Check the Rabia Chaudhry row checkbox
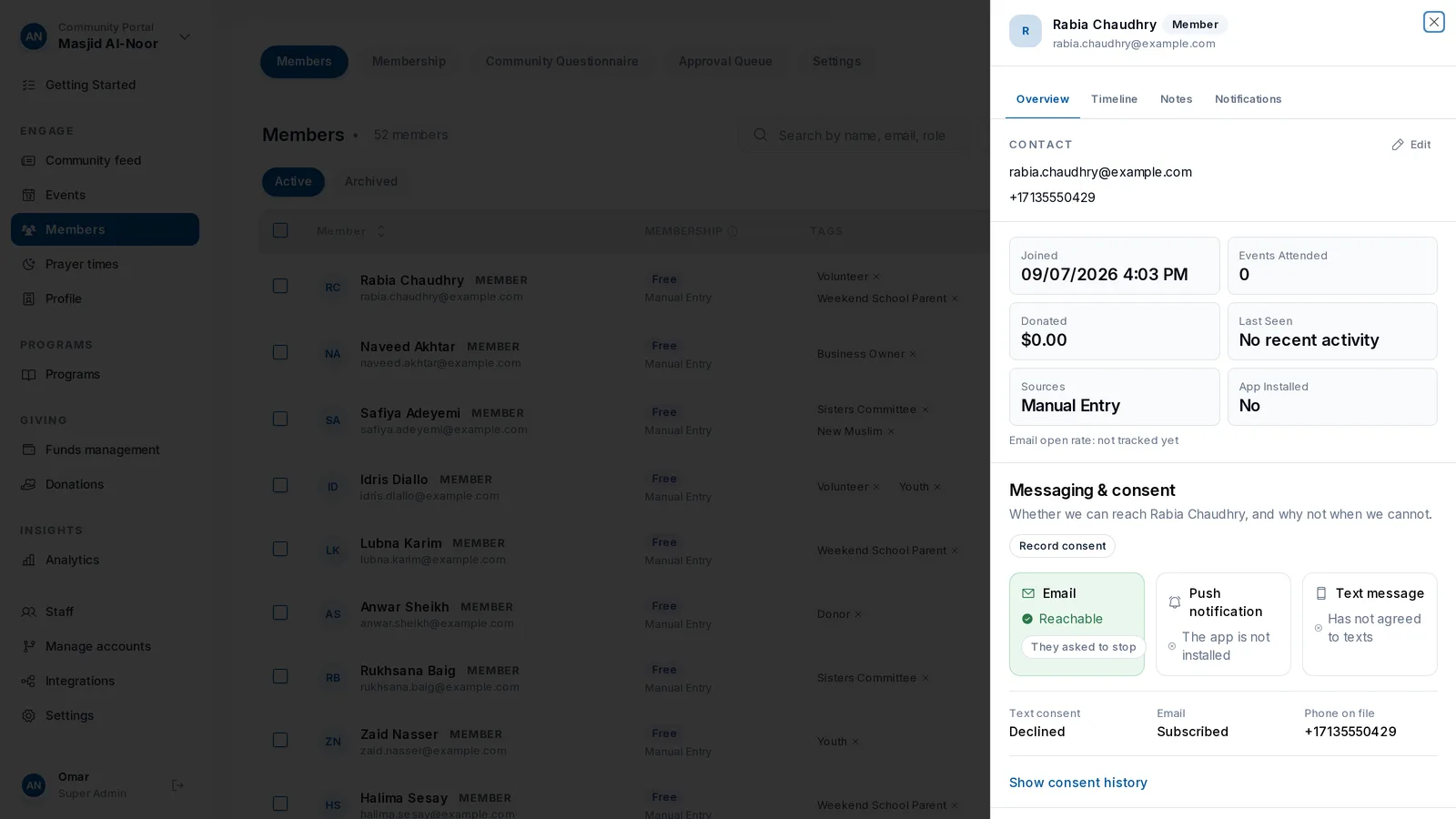 pos(280,286)
